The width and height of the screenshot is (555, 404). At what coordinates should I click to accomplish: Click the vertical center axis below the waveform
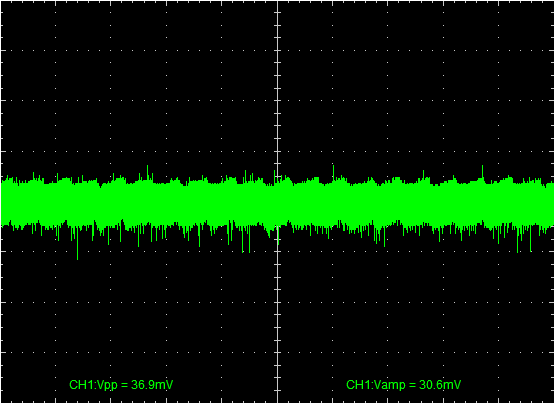pyautogui.click(x=278, y=319)
